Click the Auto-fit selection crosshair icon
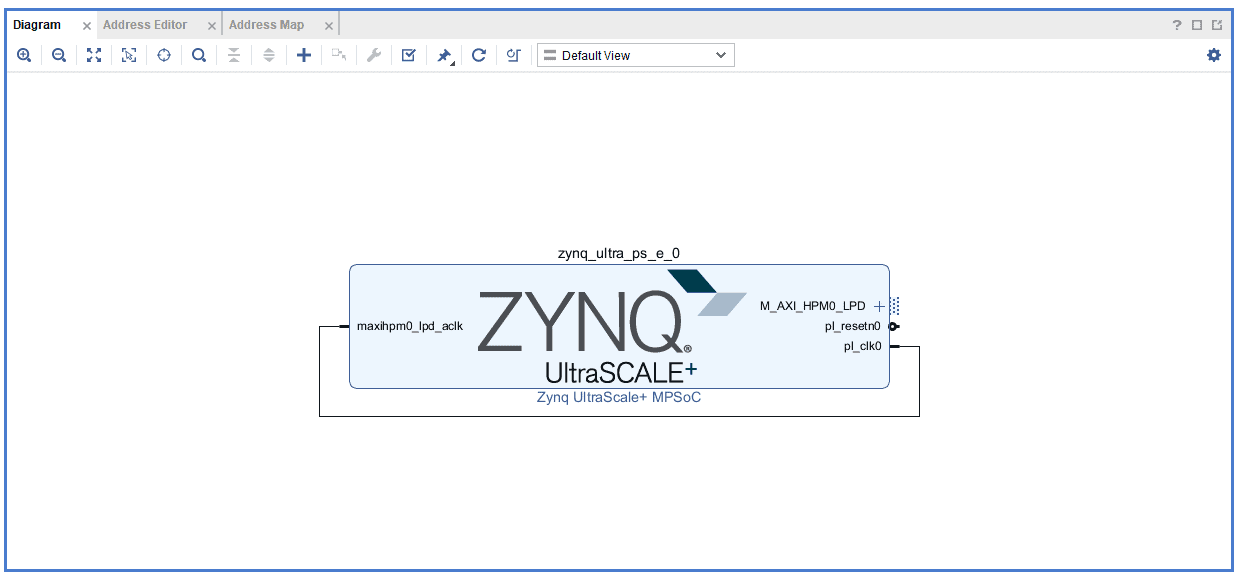The height and width of the screenshot is (578, 1243). [x=164, y=56]
